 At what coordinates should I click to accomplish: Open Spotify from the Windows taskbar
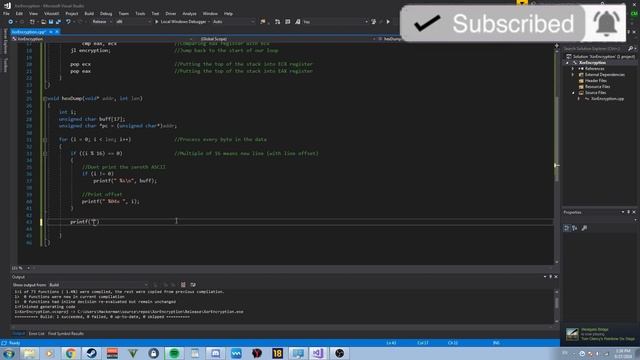[174, 353]
